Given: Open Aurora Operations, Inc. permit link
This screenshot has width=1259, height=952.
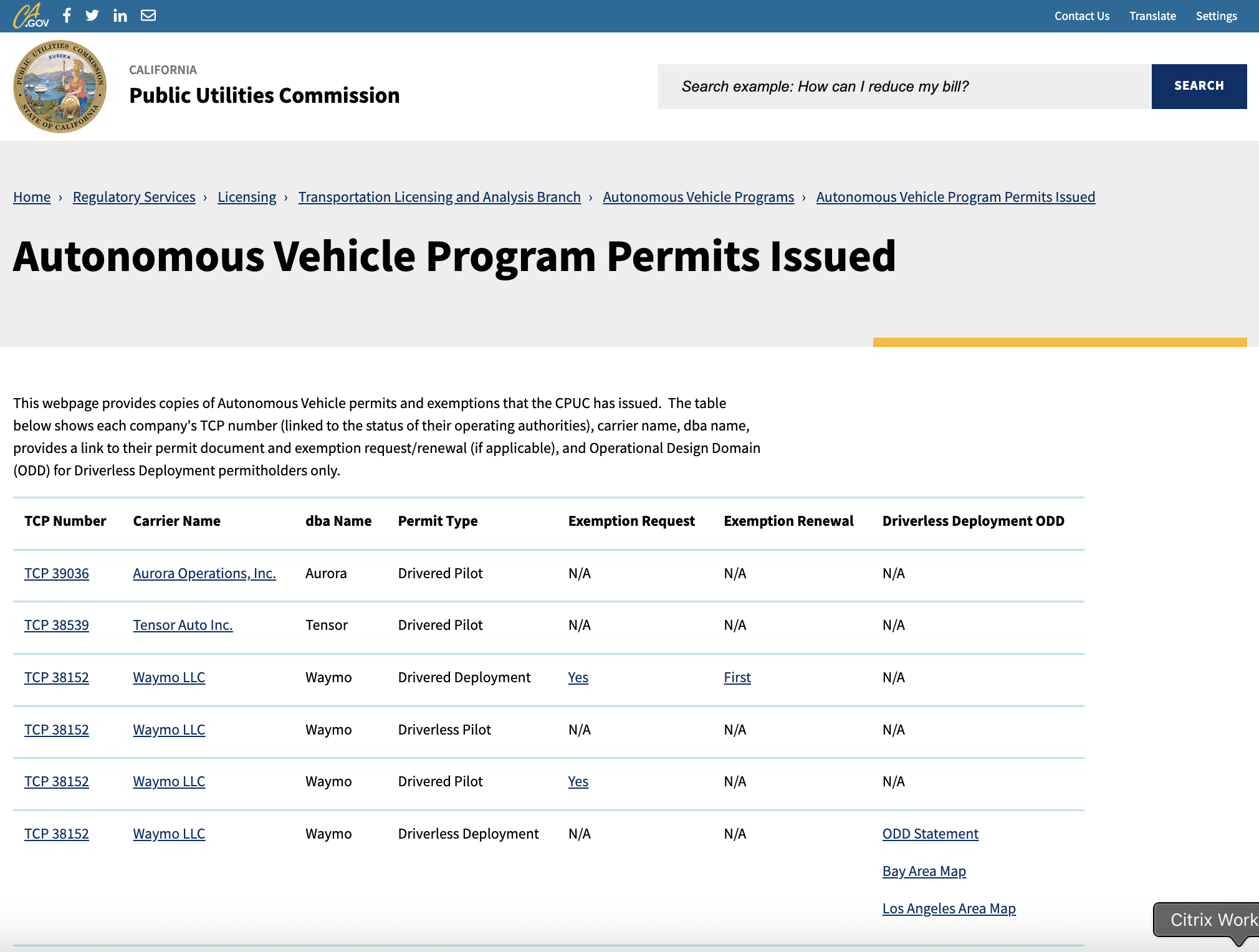Looking at the screenshot, I should pyautogui.click(x=204, y=573).
